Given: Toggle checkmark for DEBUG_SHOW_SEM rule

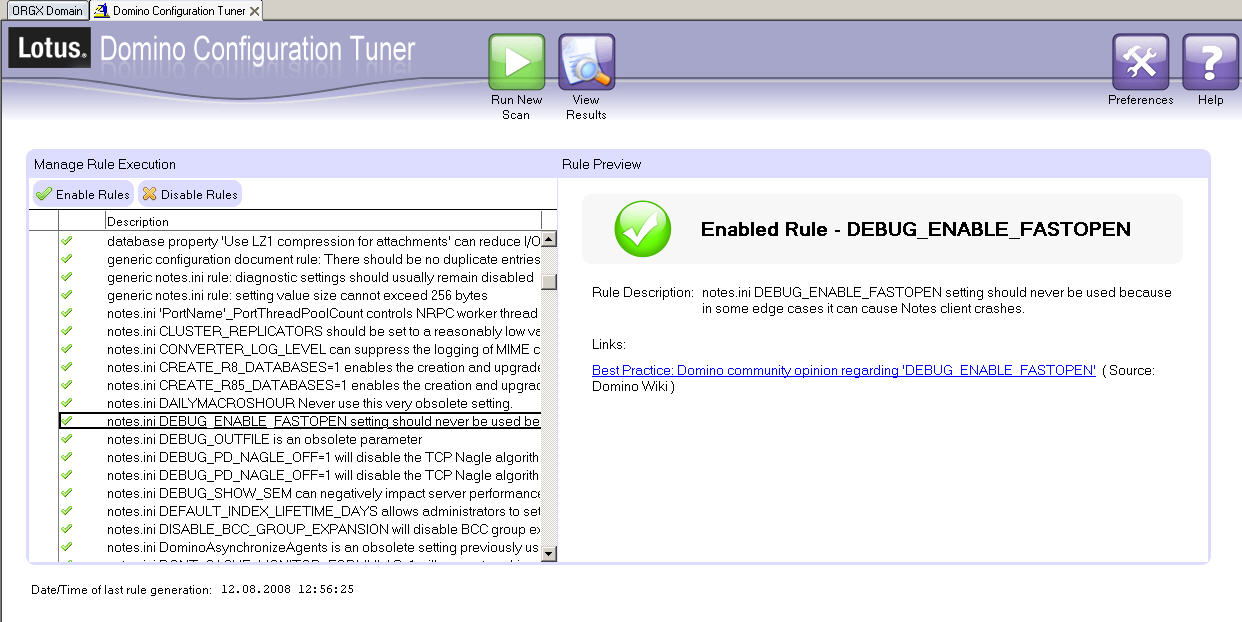Looking at the screenshot, I should pos(67,493).
